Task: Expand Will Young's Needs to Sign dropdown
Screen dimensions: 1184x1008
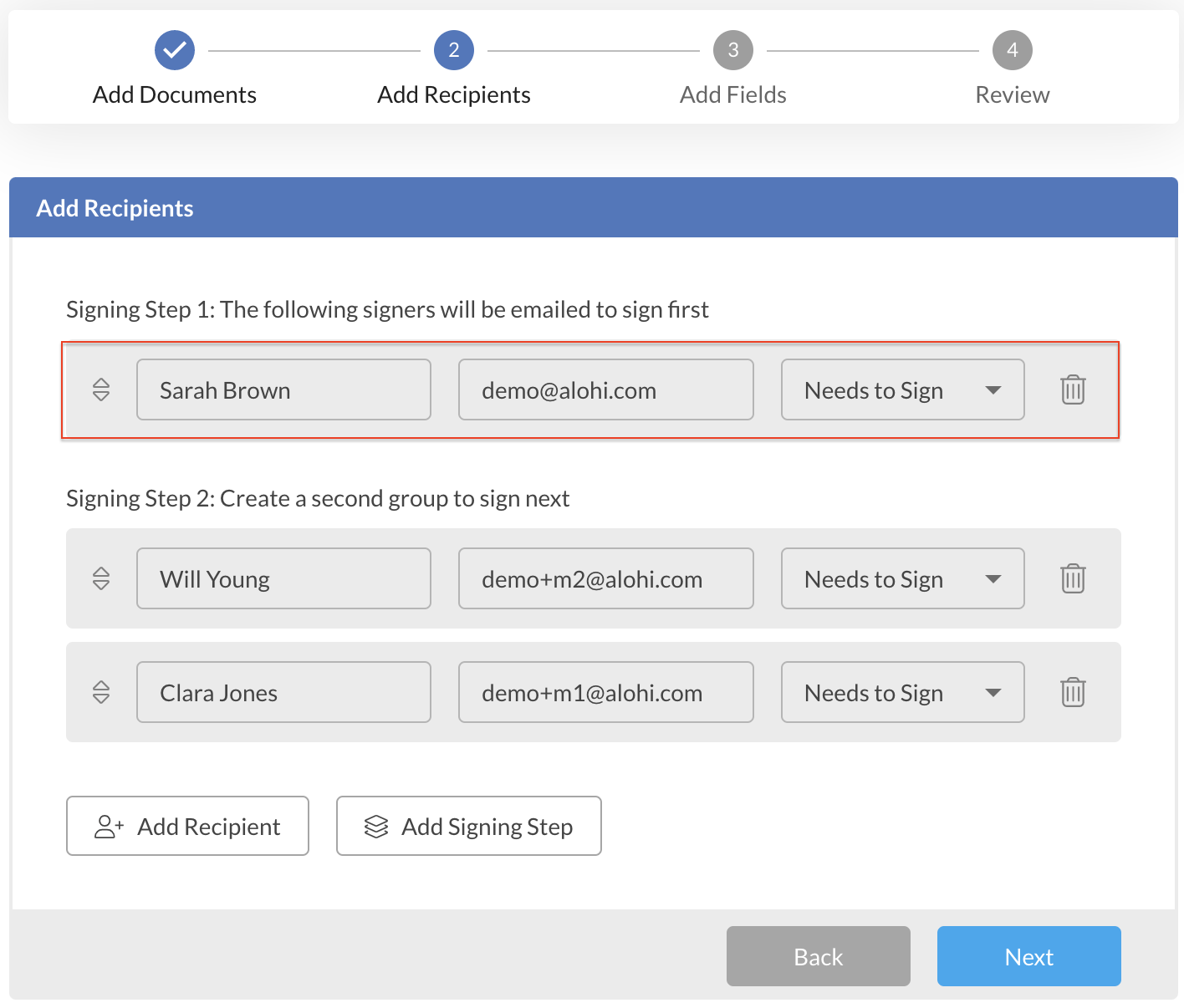Action: [x=902, y=579]
